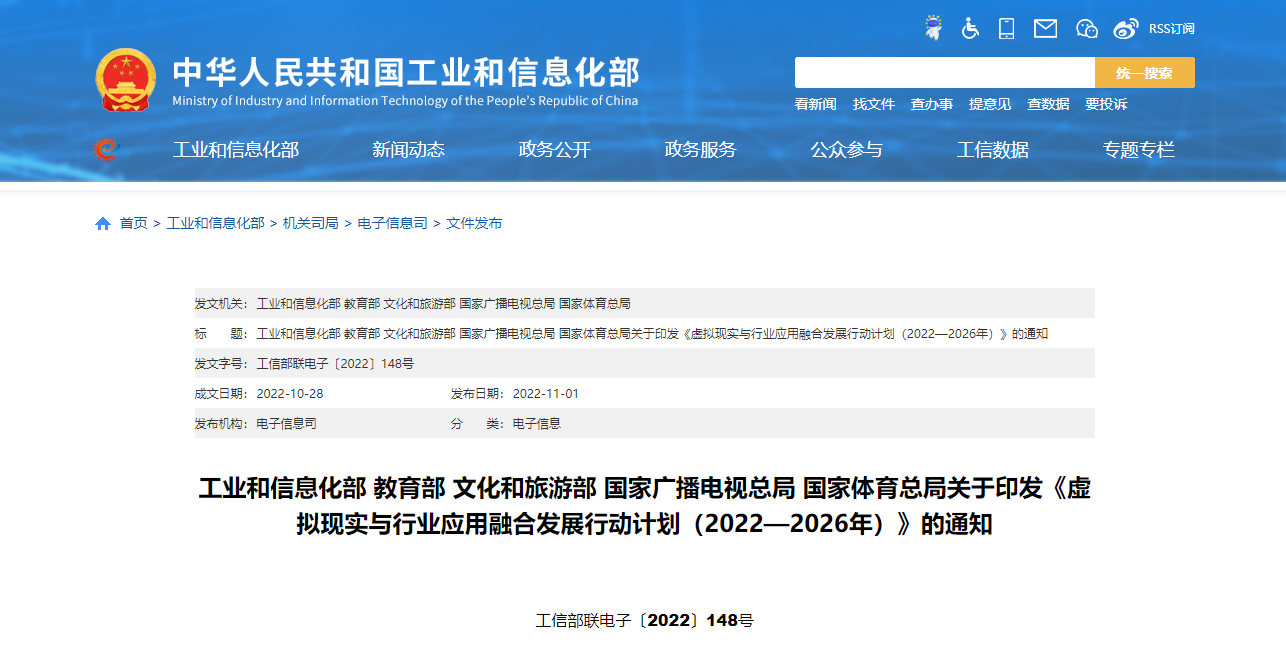Open the 查数据 quick link

point(1048,104)
